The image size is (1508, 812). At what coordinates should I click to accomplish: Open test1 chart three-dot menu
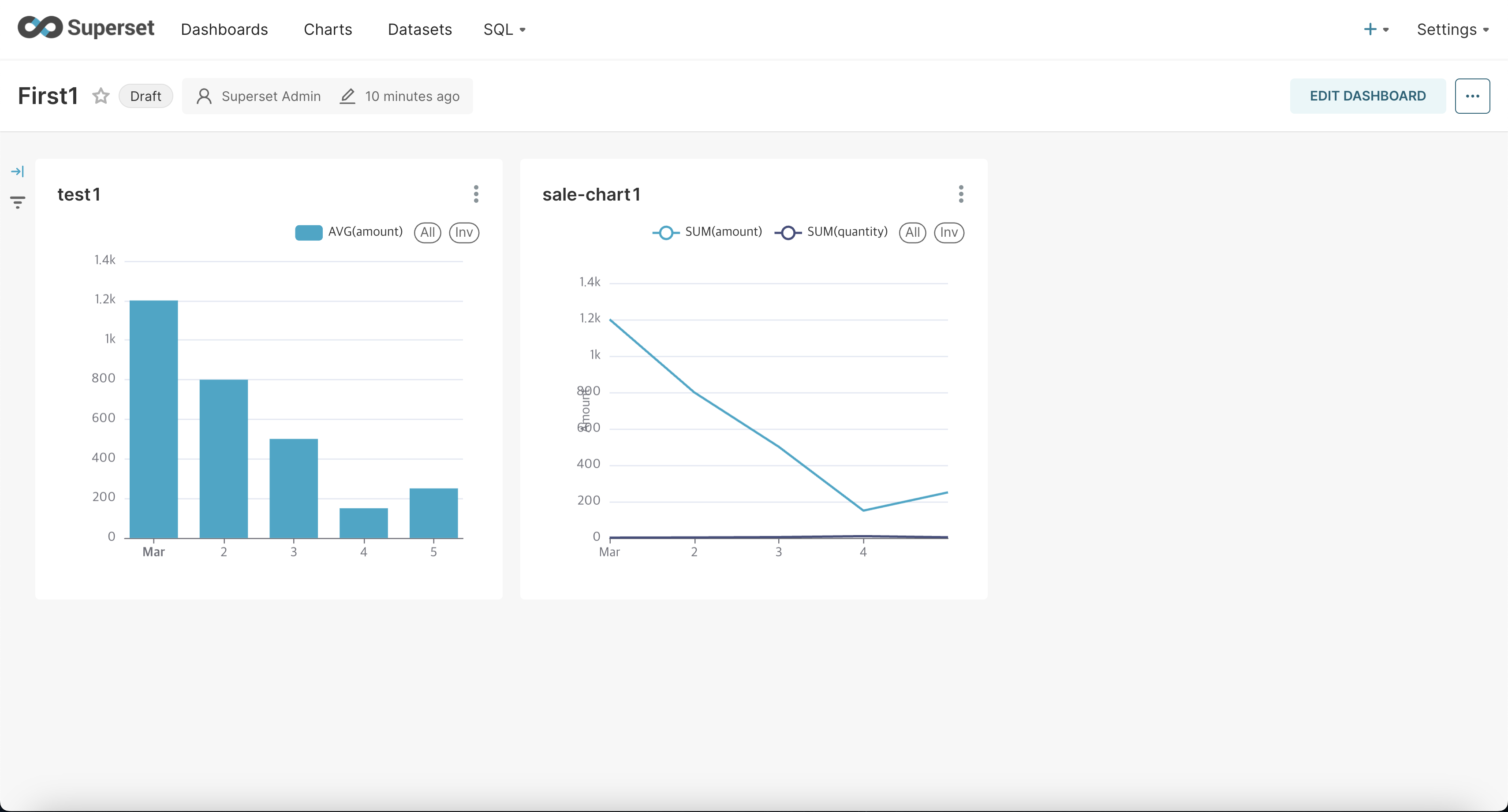point(476,194)
